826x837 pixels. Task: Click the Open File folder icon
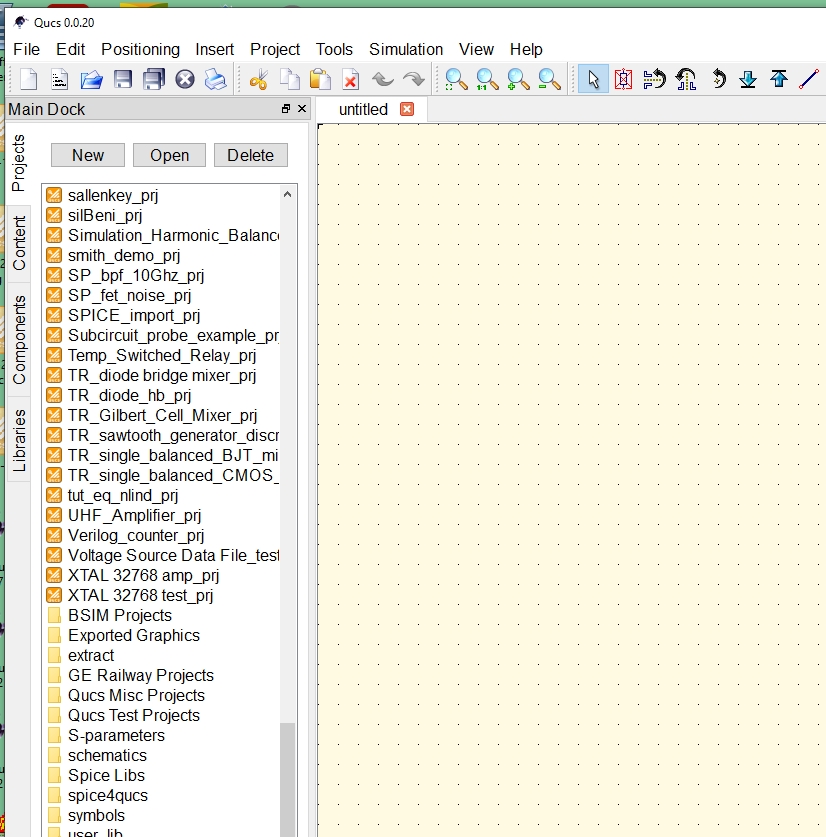(x=89, y=79)
